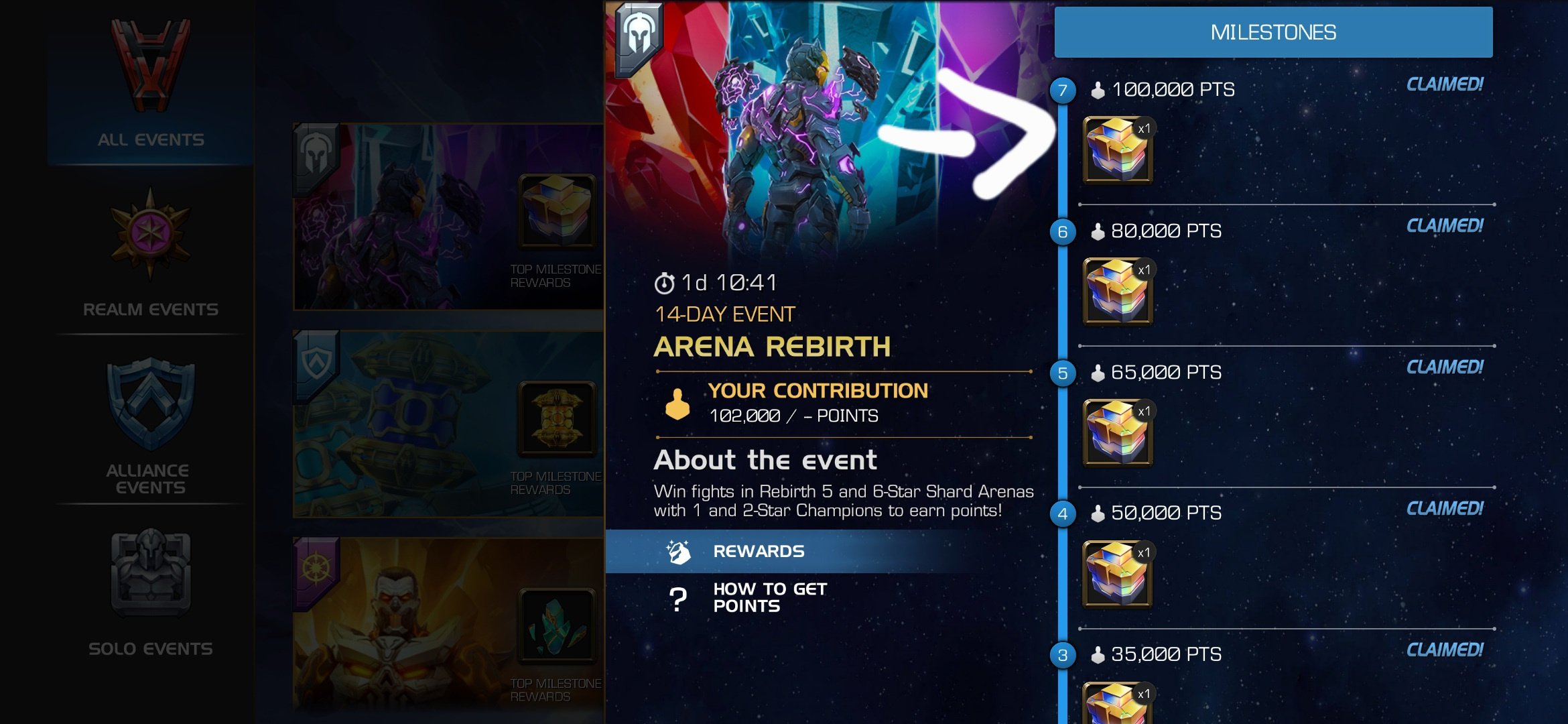Screen dimensions: 1568x724
Task: Select the Arena Rebirth event card
Action: tap(448, 217)
